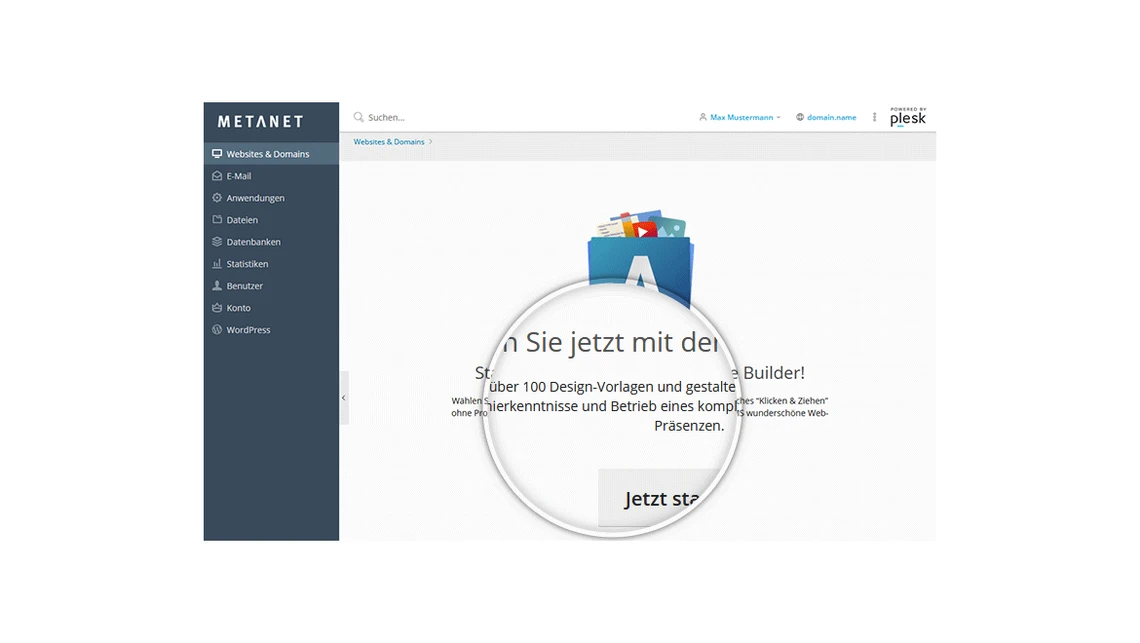The image size is (1140, 643).
Task: Open the E-Mail section in sidebar
Action: 239,176
